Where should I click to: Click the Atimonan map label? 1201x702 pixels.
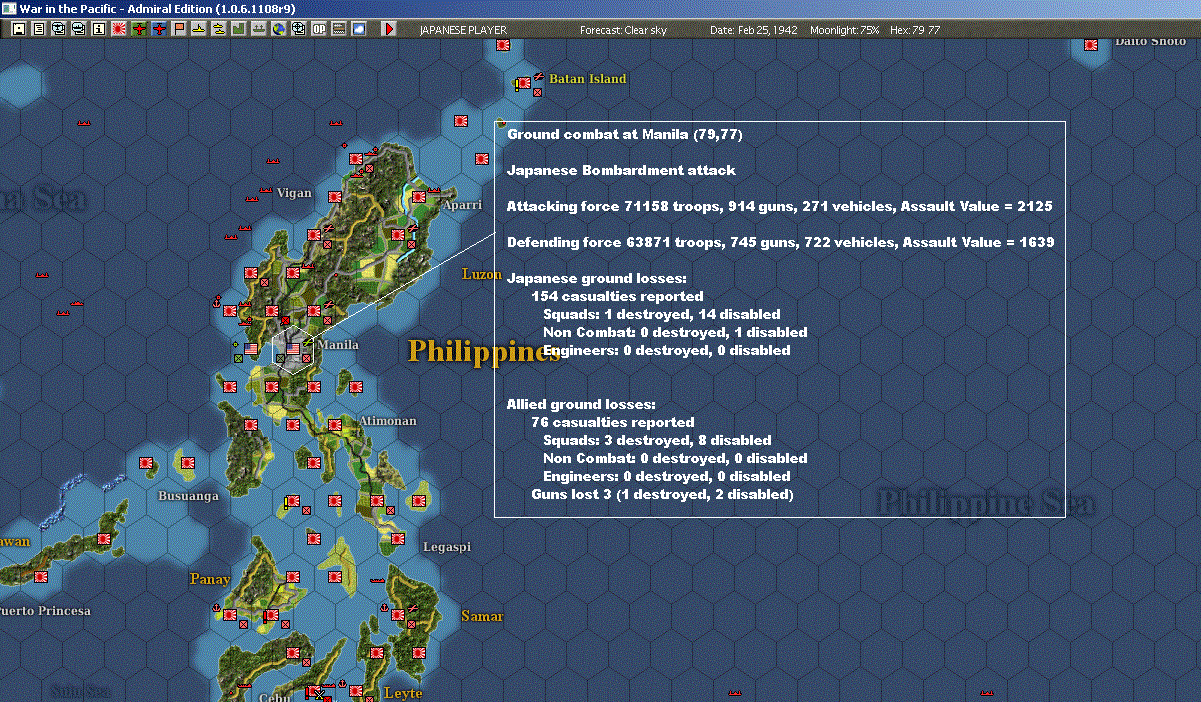388,421
